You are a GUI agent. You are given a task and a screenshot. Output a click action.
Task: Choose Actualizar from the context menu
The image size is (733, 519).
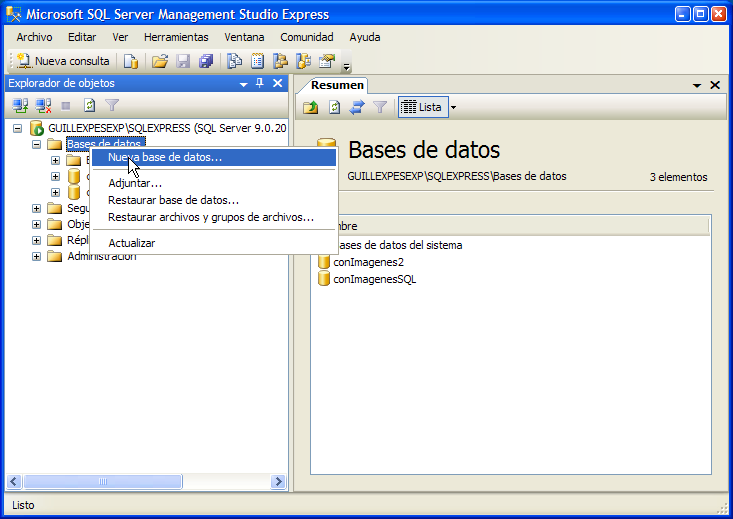click(x=214, y=243)
